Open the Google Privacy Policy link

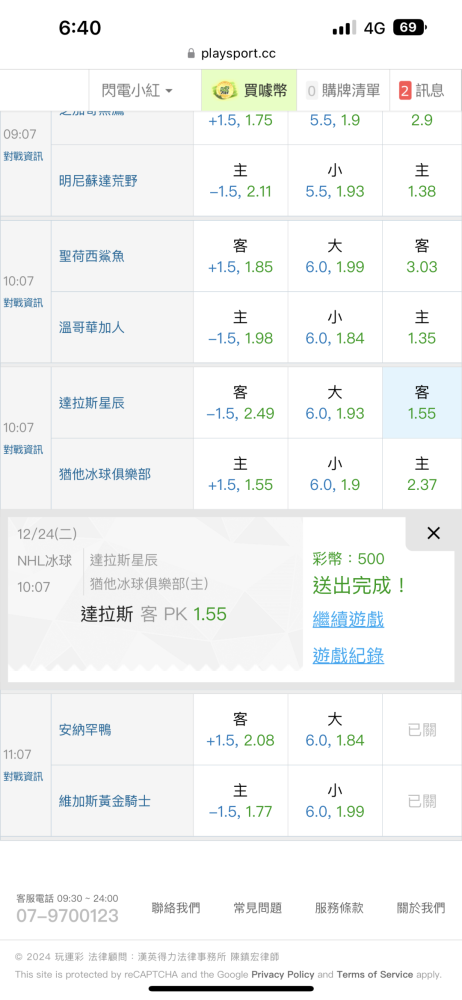click(x=283, y=974)
